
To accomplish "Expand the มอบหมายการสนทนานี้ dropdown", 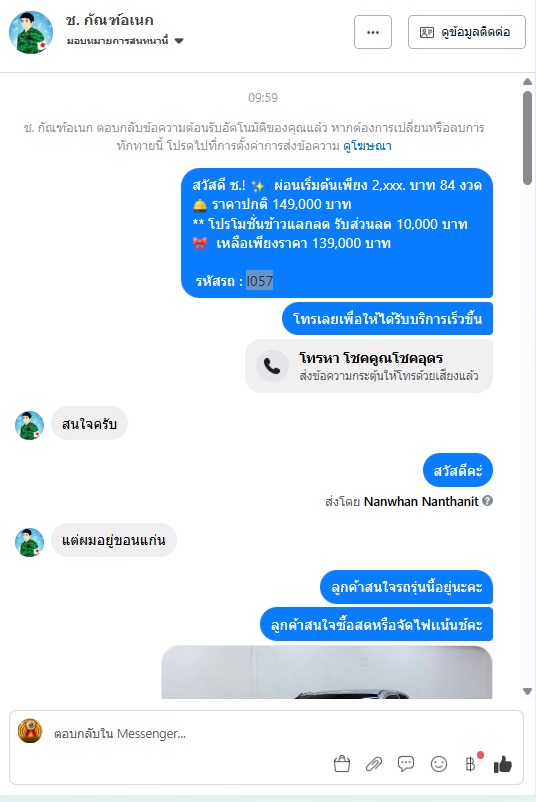I will pyautogui.click(x=178, y=41).
